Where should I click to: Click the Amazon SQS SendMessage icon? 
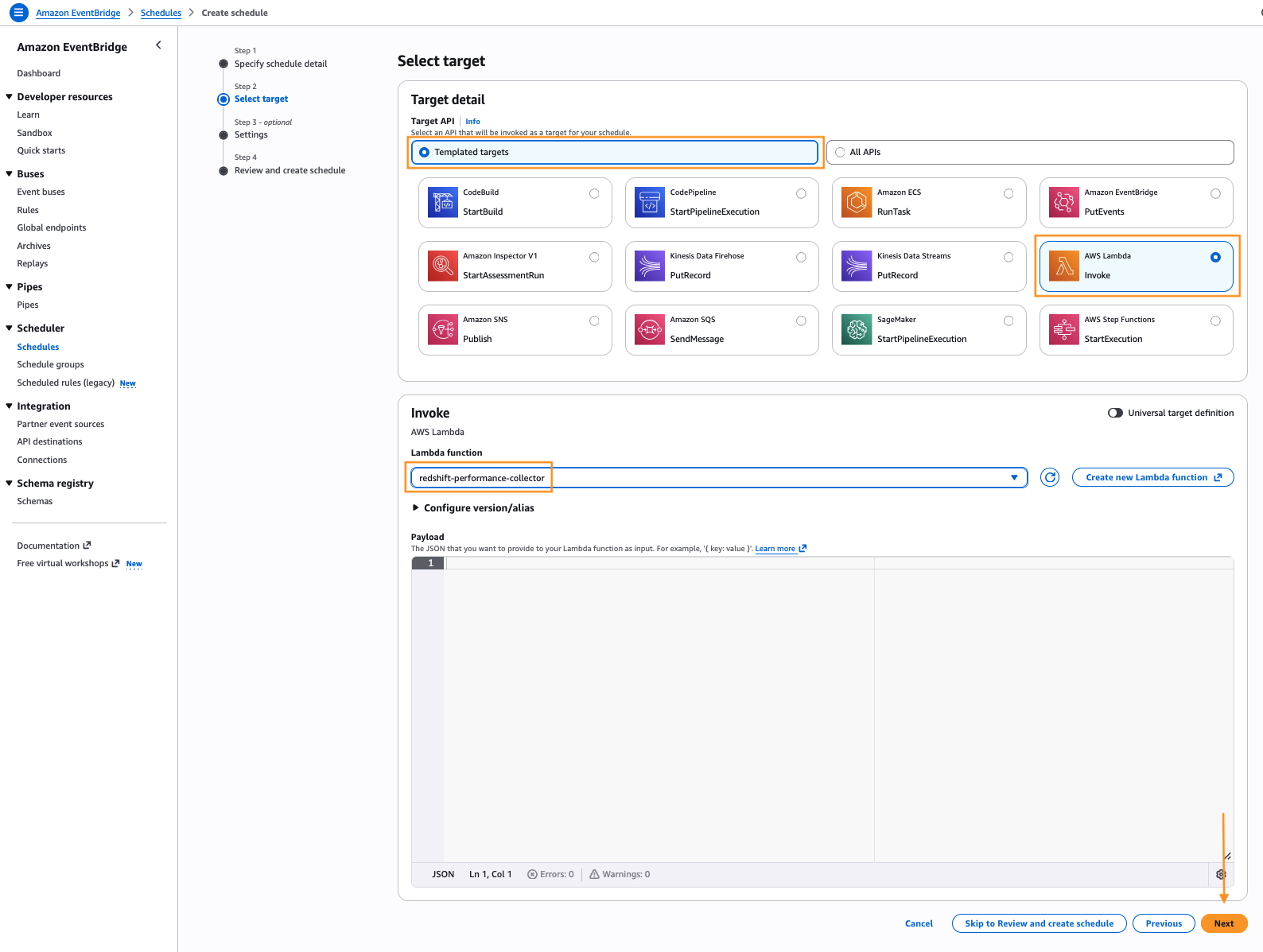pos(650,329)
